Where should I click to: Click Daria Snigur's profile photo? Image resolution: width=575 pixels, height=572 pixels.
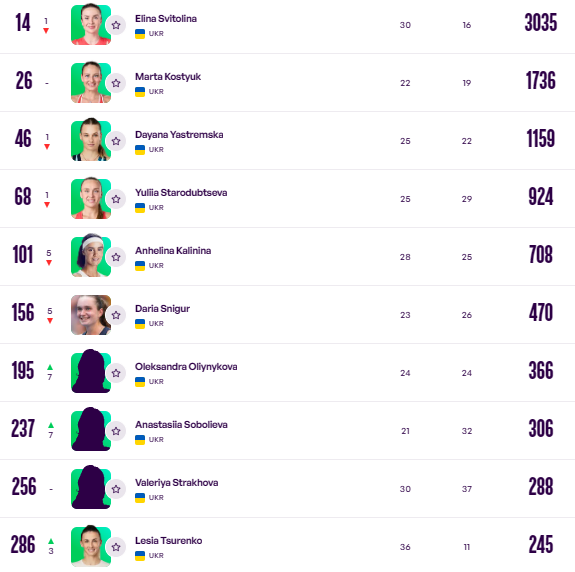pyautogui.click(x=91, y=315)
